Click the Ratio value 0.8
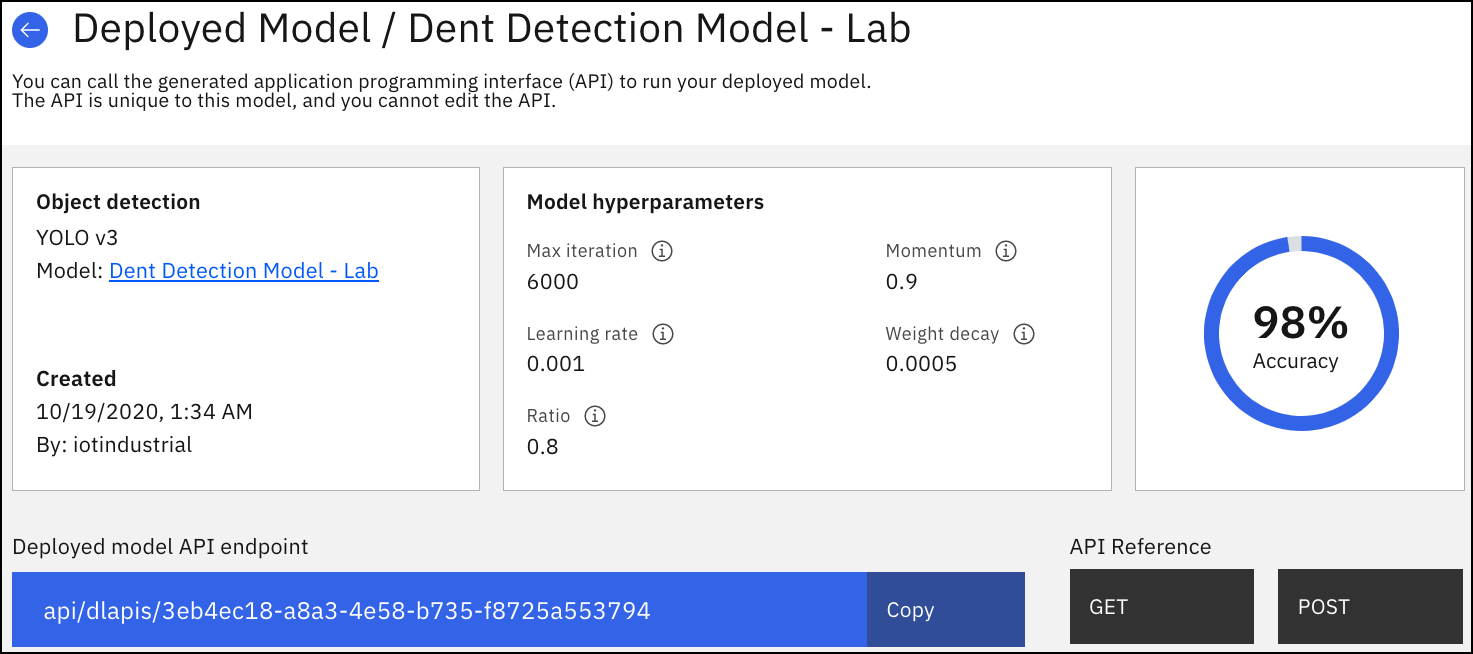Viewport: 1473px width, 654px height. [x=542, y=447]
